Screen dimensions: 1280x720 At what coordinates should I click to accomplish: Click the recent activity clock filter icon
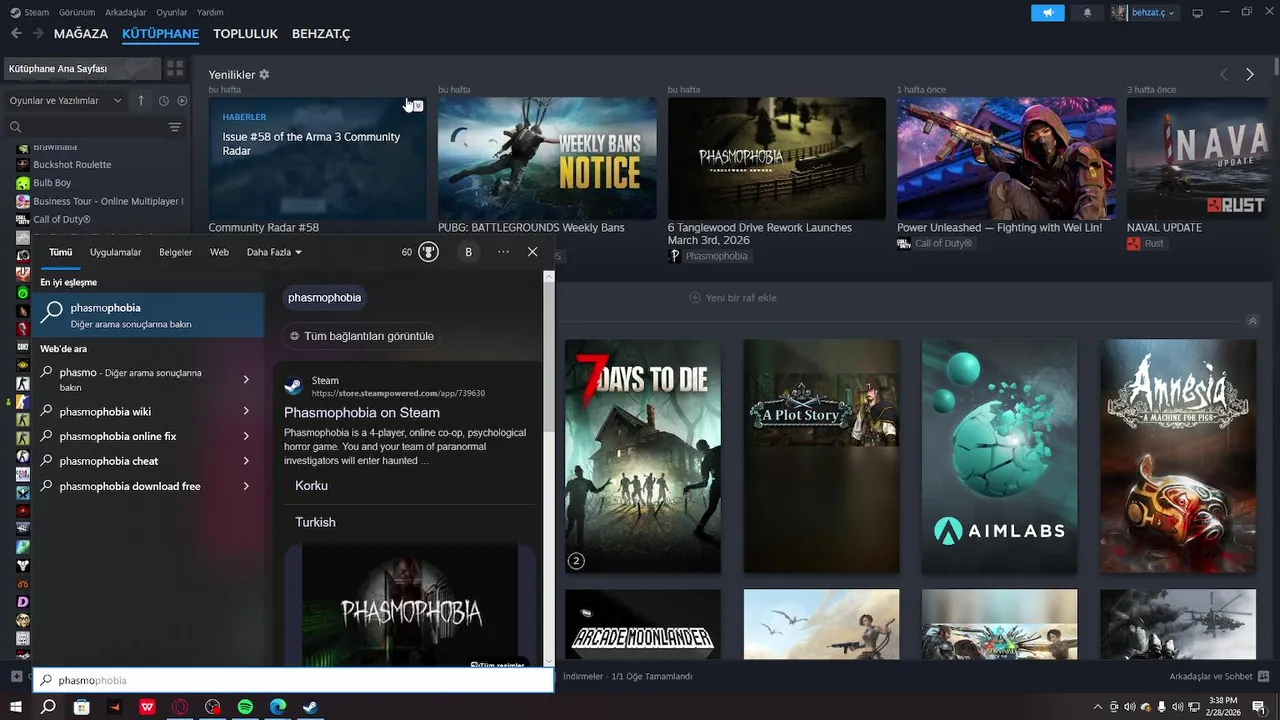[x=163, y=101]
